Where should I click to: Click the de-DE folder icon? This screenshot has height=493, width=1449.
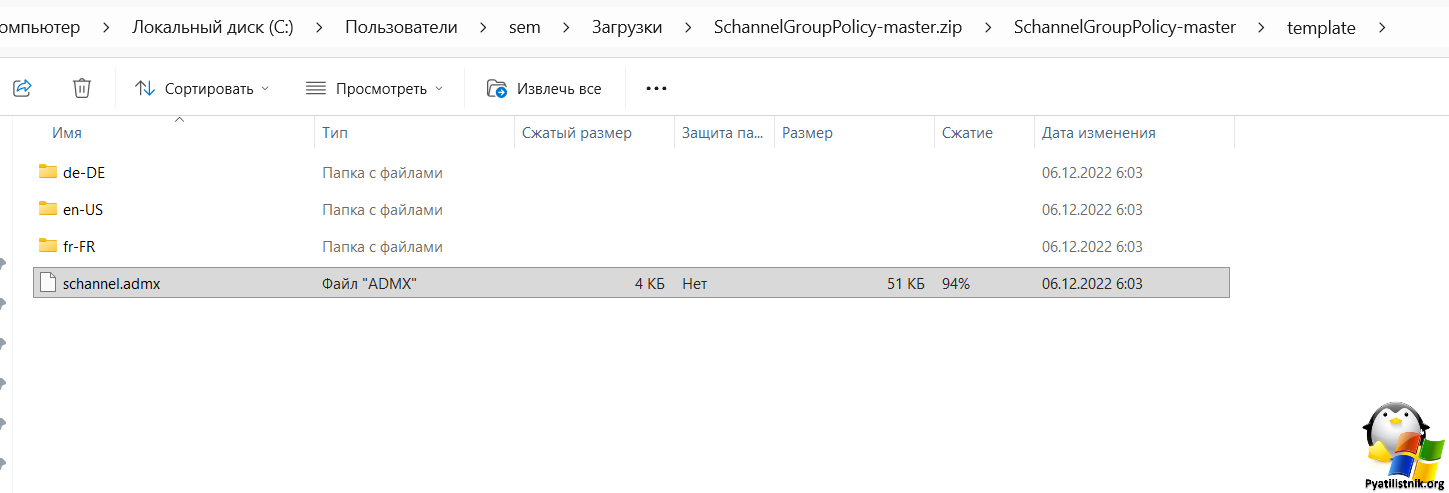point(48,172)
